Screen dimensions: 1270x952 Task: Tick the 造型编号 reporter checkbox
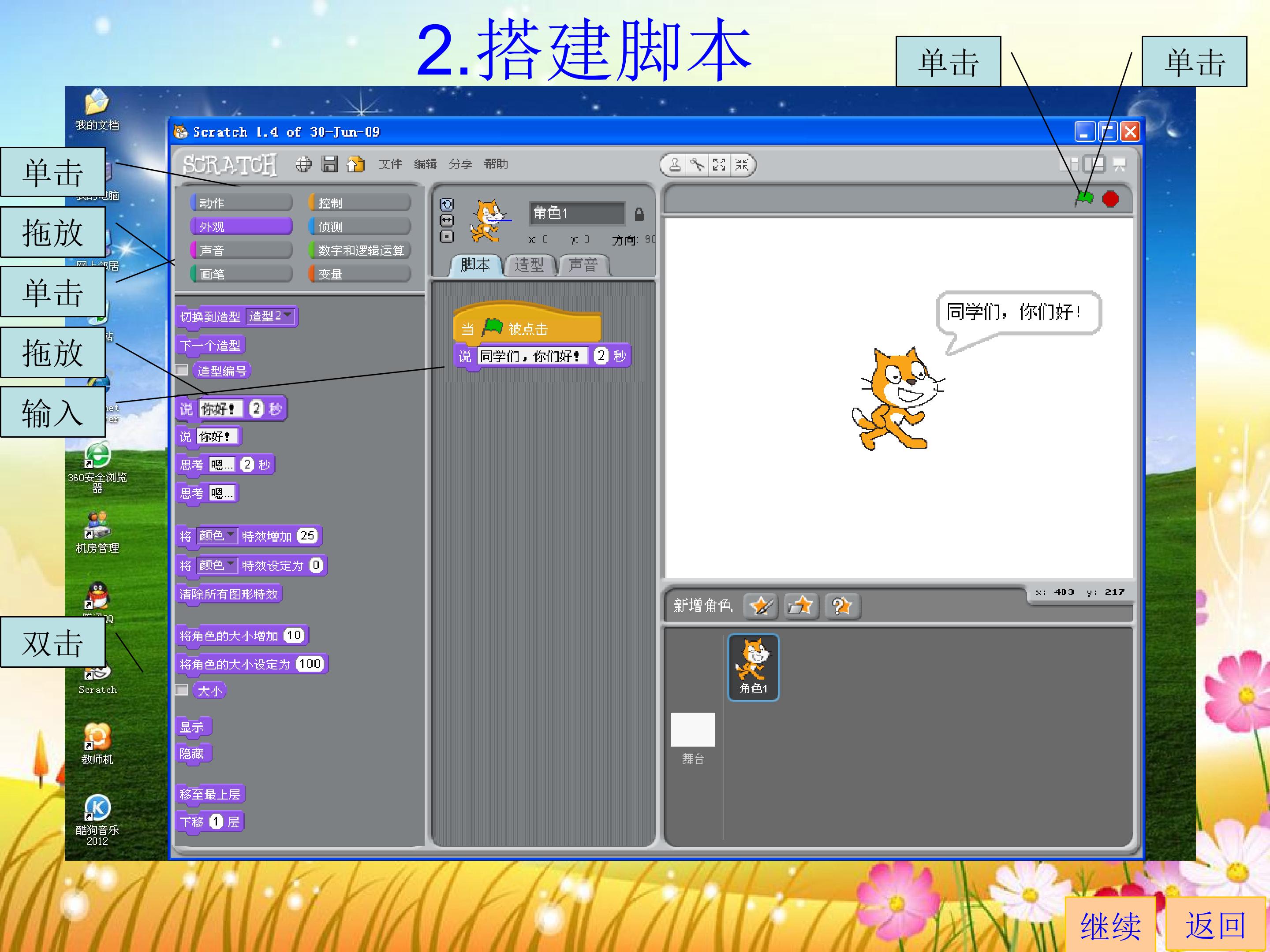(182, 370)
